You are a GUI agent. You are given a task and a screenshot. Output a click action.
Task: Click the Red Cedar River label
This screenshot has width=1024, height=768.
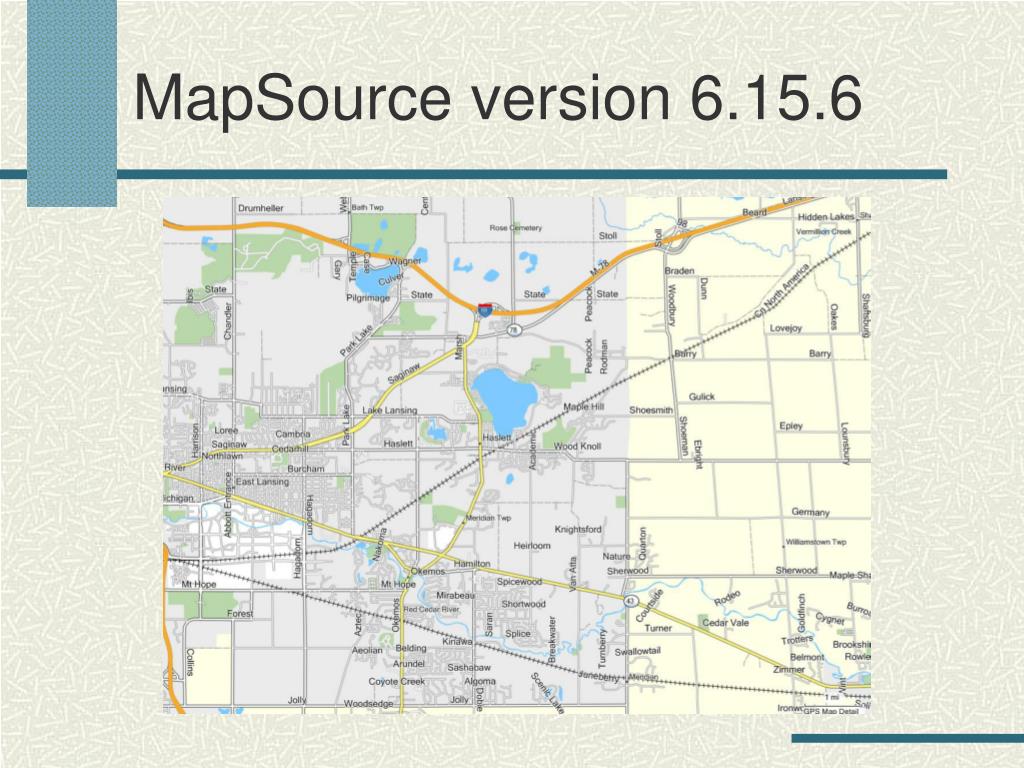431,609
